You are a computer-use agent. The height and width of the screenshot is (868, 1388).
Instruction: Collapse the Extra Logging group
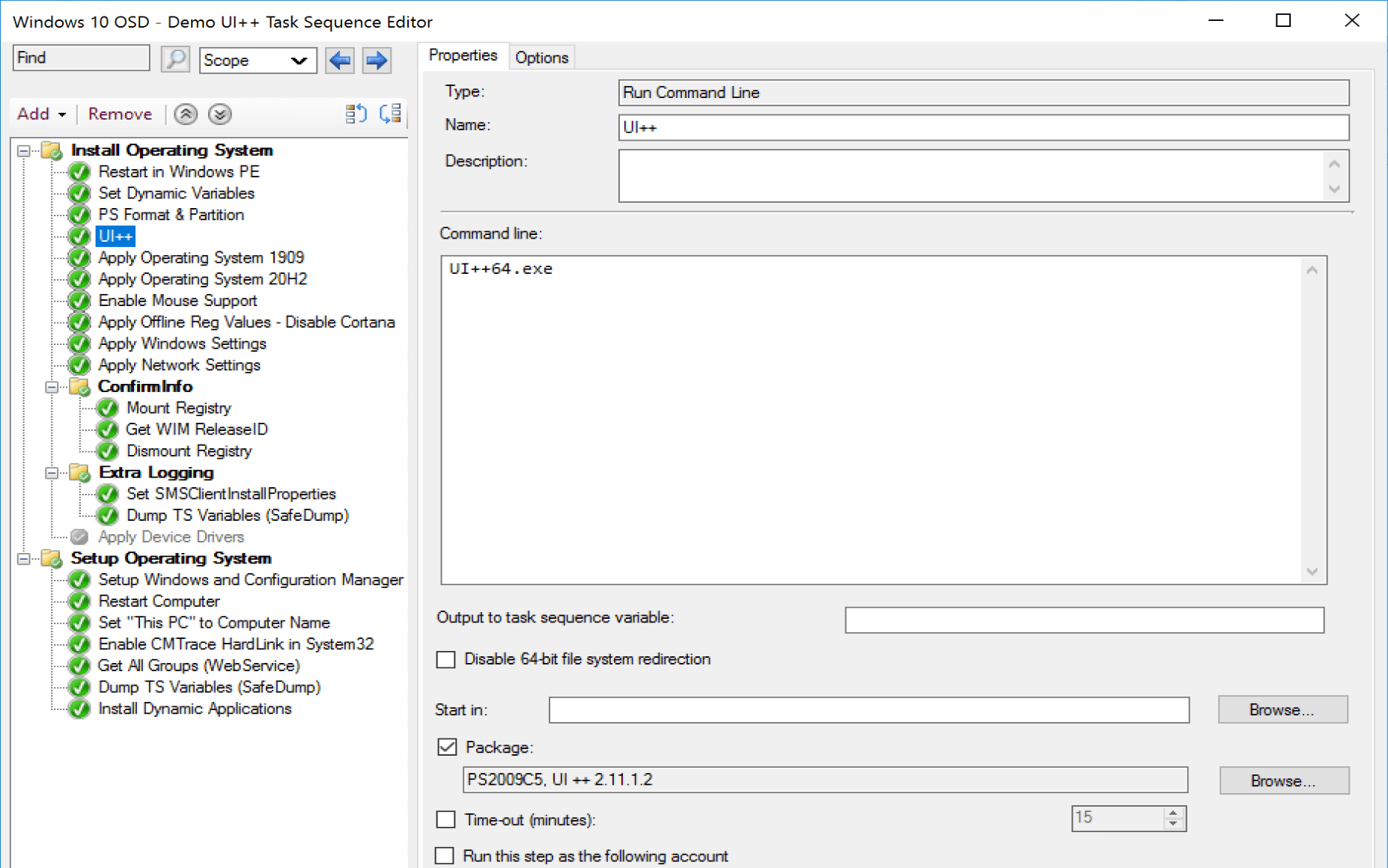(52, 473)
